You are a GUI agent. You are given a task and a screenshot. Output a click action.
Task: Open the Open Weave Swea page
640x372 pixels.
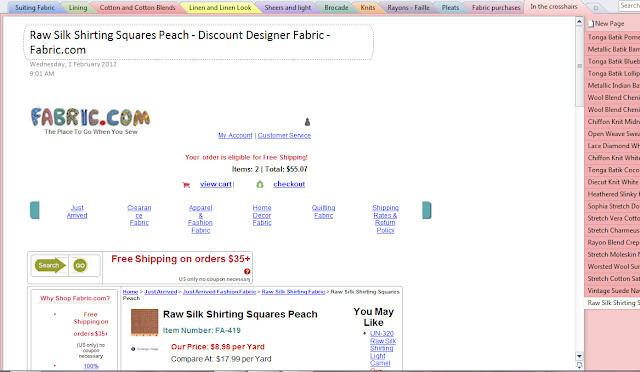tap(613, 134)
